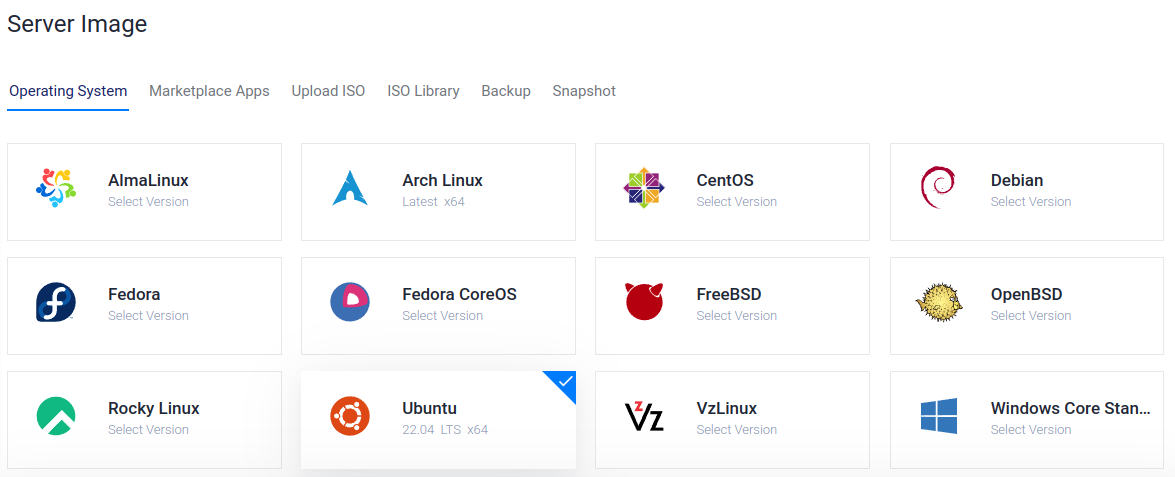Open the Snapshot tab
Screen dimensions: 1175x477
point(585,91)
